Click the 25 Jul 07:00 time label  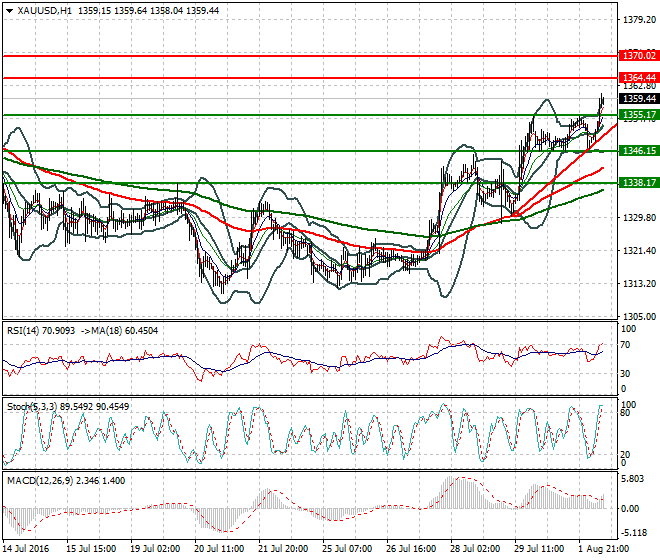[x=347, y=549]
